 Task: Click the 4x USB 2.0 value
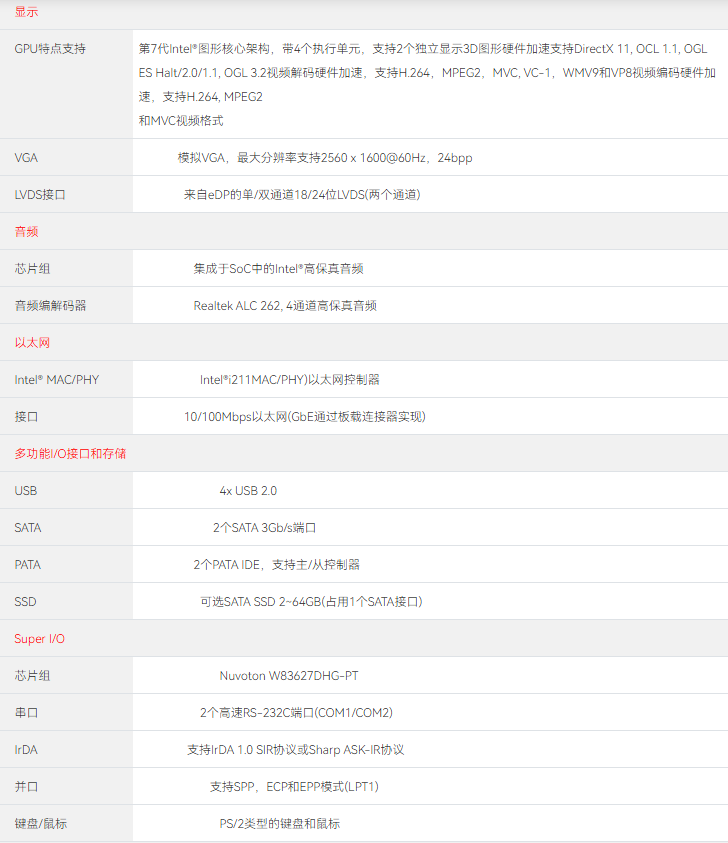[x=248, y=491]
